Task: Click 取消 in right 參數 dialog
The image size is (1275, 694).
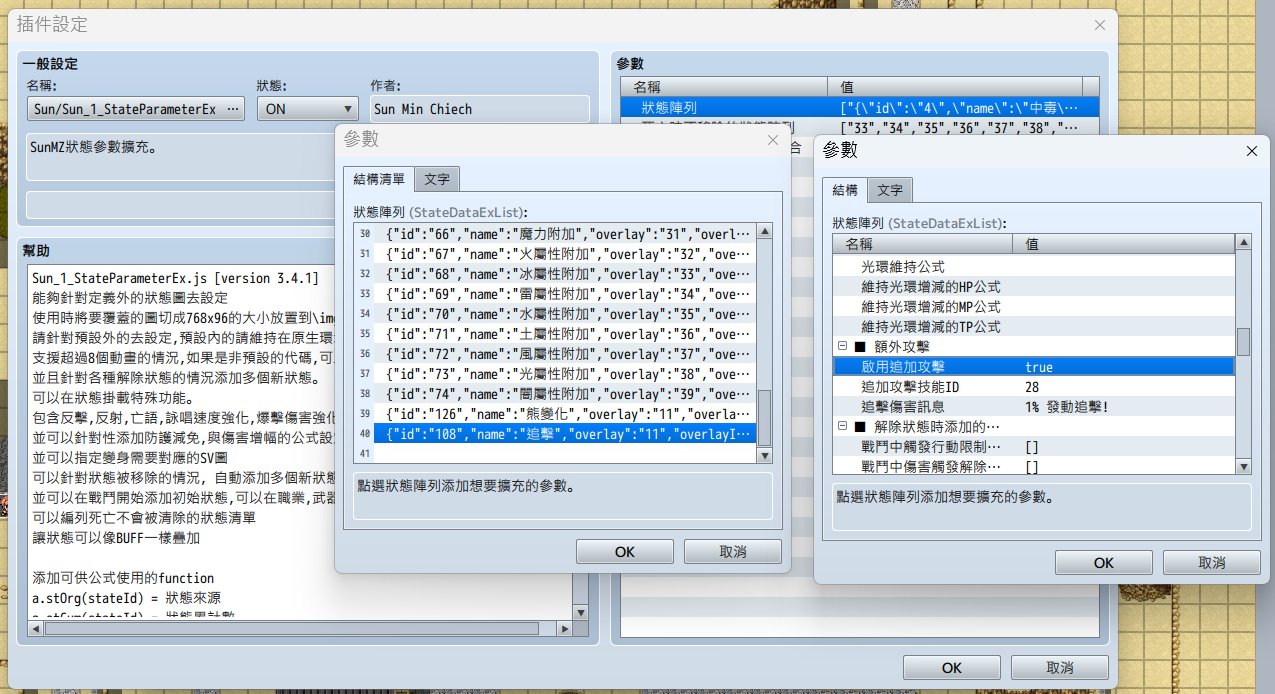Action: click(x=1213, y=562)
